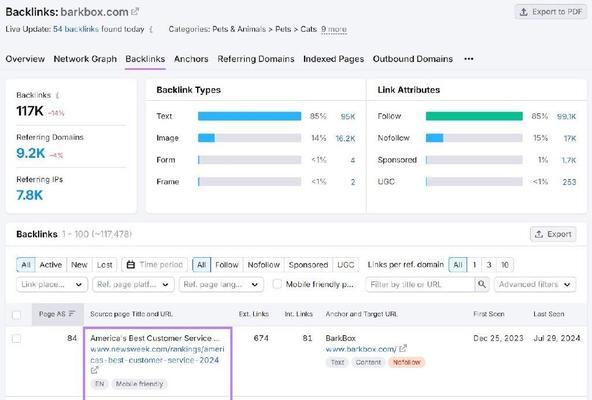Image resolution: width=592 pixels, height=400 pixels.
Task: Open the Anchors tab
Action: (191, 59)
